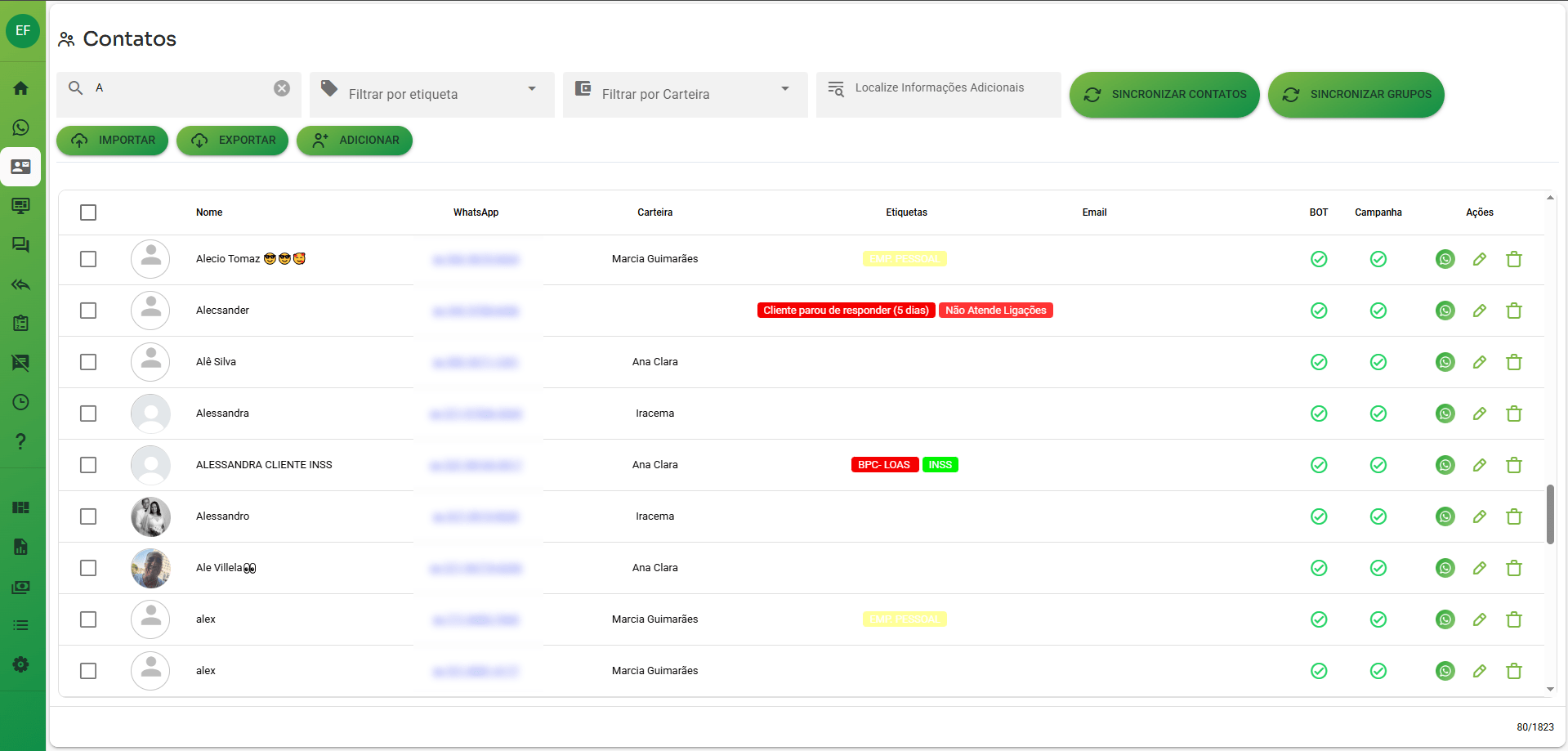Image resolution: width=1568 pixels, height=751 pixels.
Task: Open WhatsApp chat for Alecio Tomaz
Action: click(x=1445, y=259)
